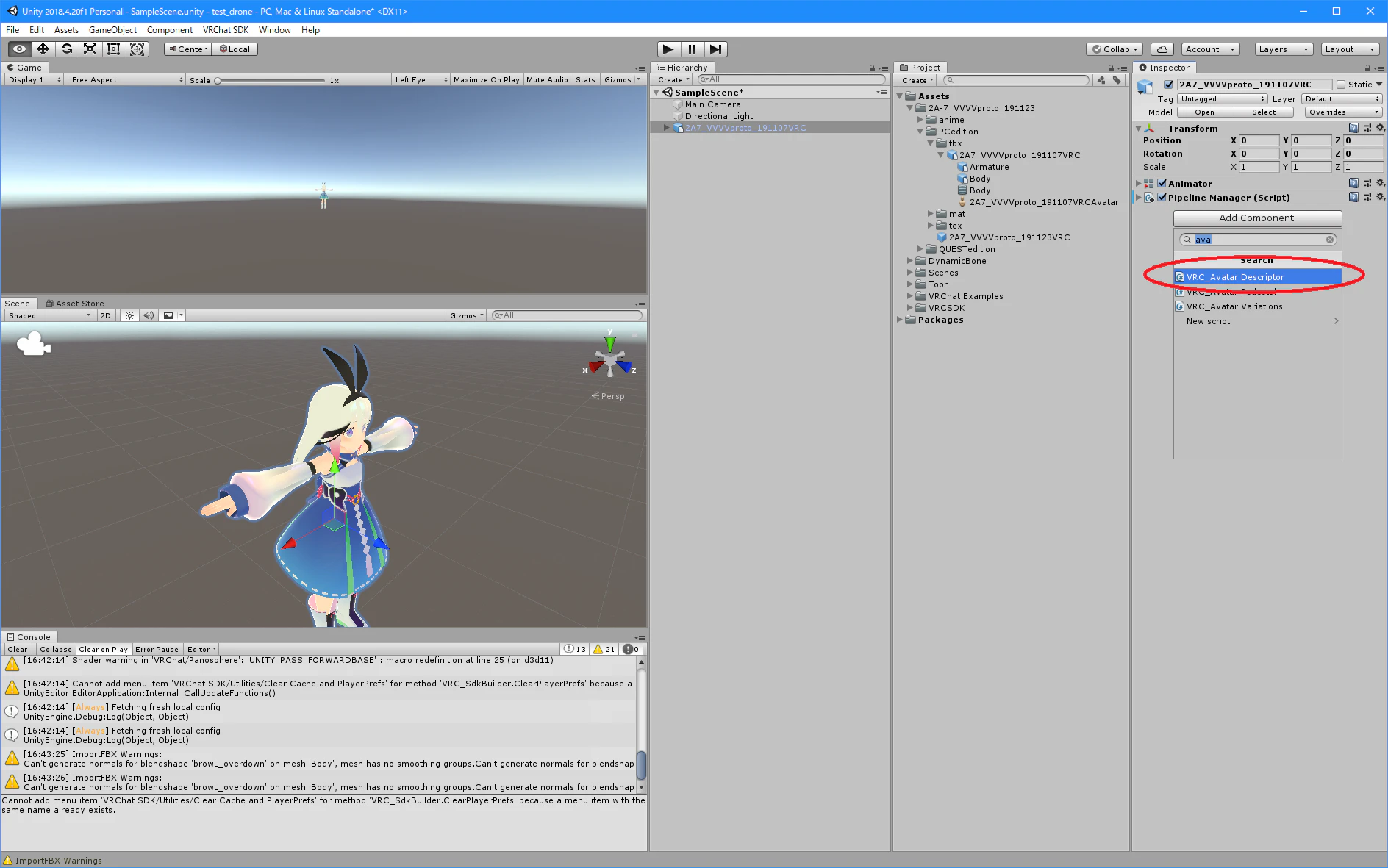Toggle scene lighting sun icon
This screenshot has height=868, width=1388.
(129, 315)
